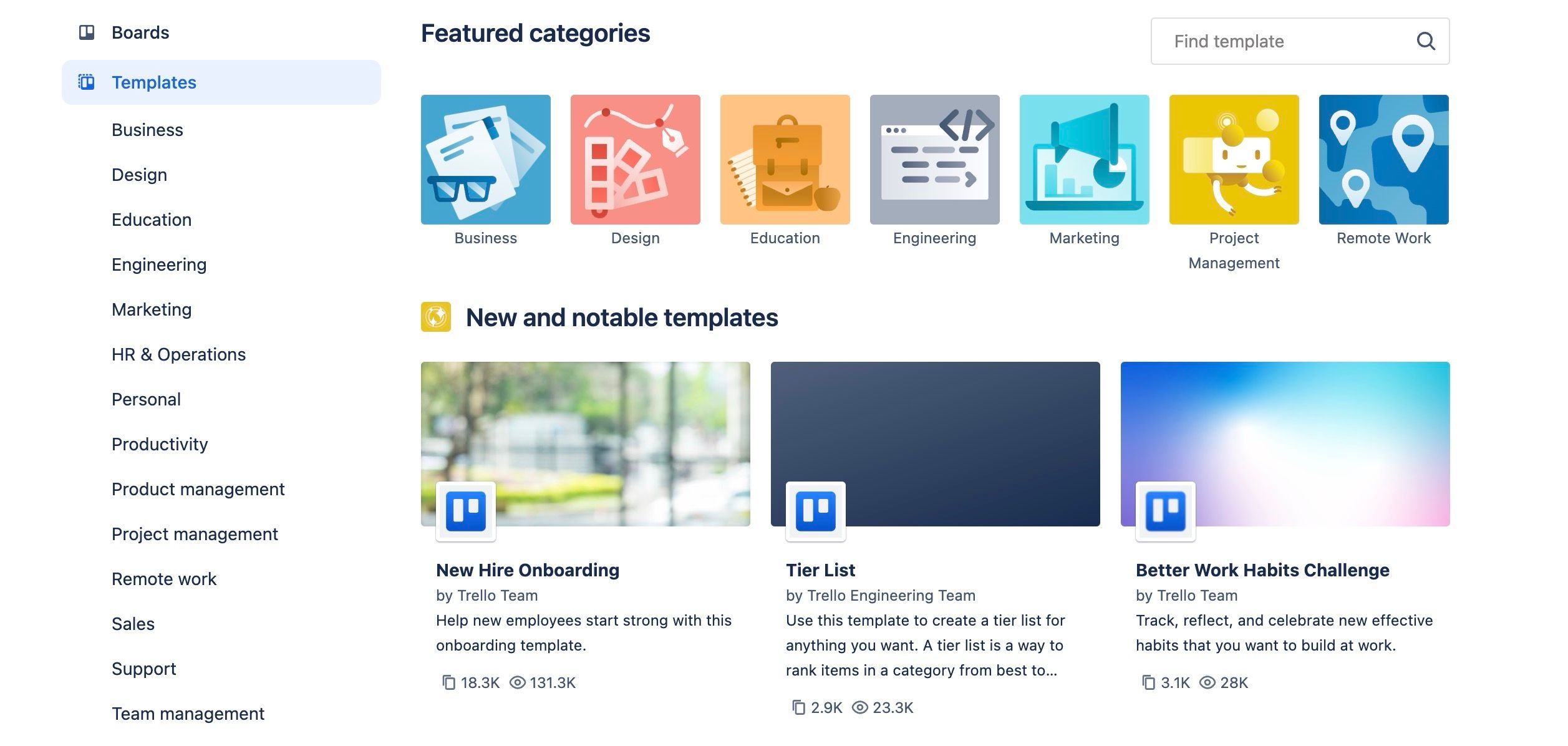Open the Remote Work map icon
The width and height of the screenshot is (1568, 746).
click(1383, 160)
